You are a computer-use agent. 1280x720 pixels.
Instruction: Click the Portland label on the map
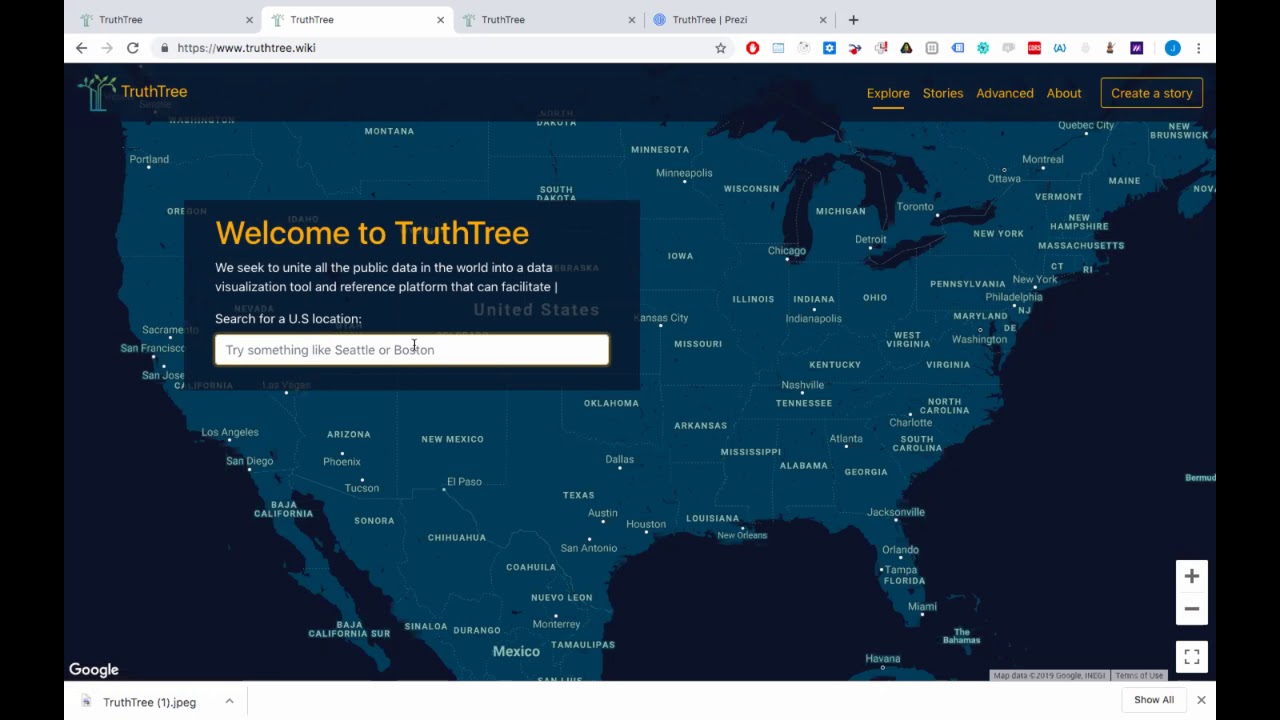point(149,159)
